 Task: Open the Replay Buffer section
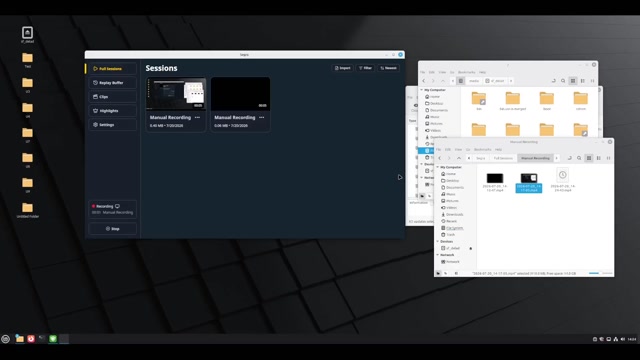[x=112, y=83]
